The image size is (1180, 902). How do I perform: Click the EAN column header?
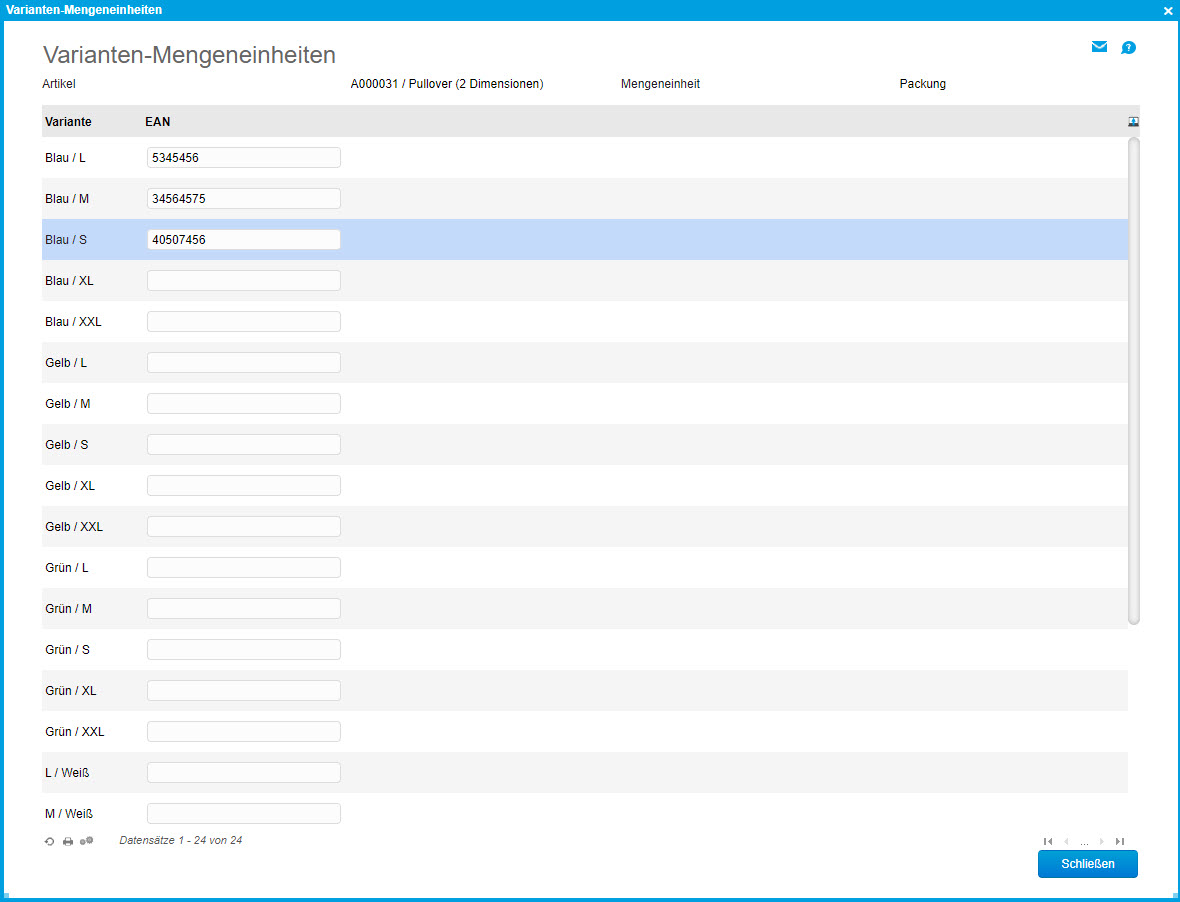point(158,122)
